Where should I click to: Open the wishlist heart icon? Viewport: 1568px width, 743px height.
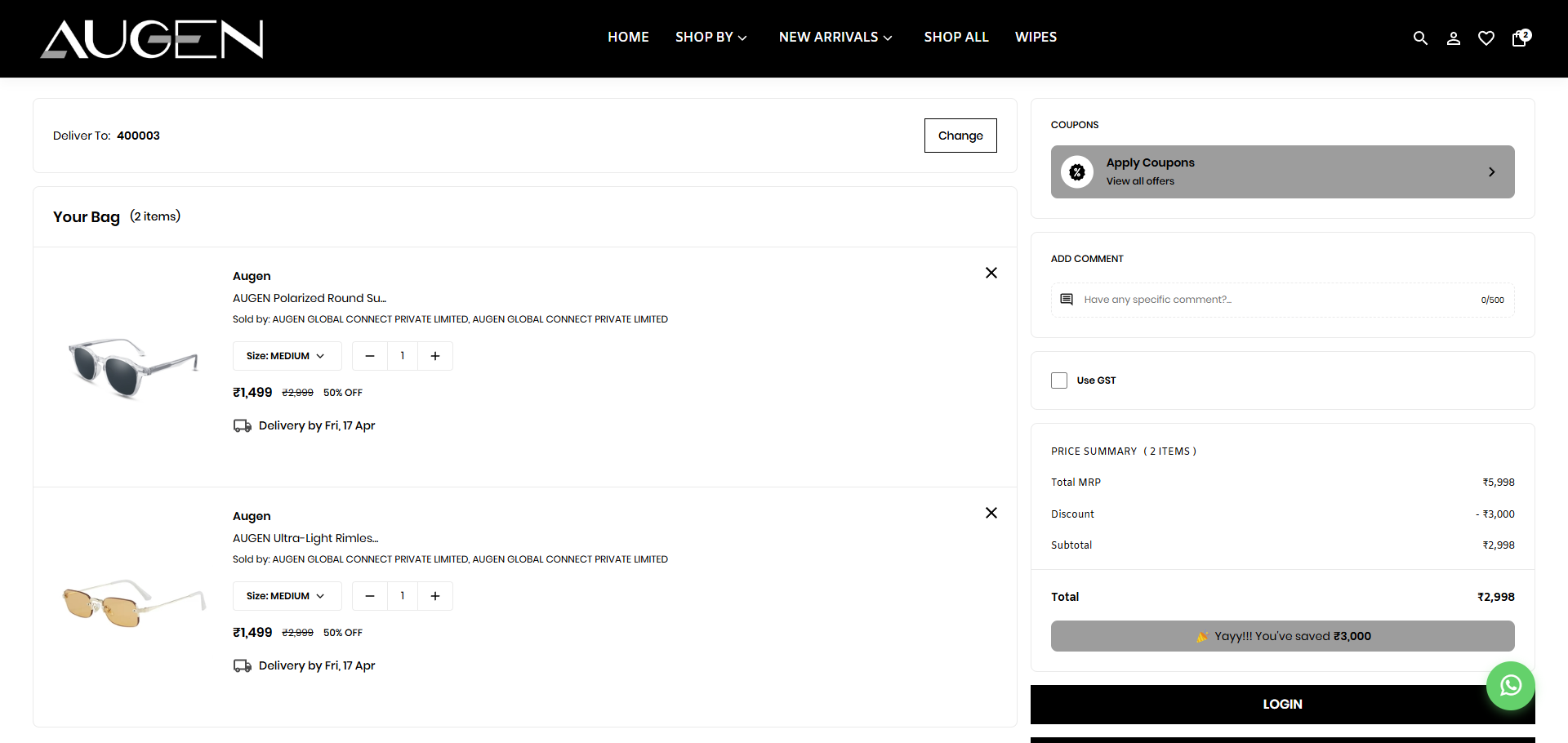point(1486,38)
